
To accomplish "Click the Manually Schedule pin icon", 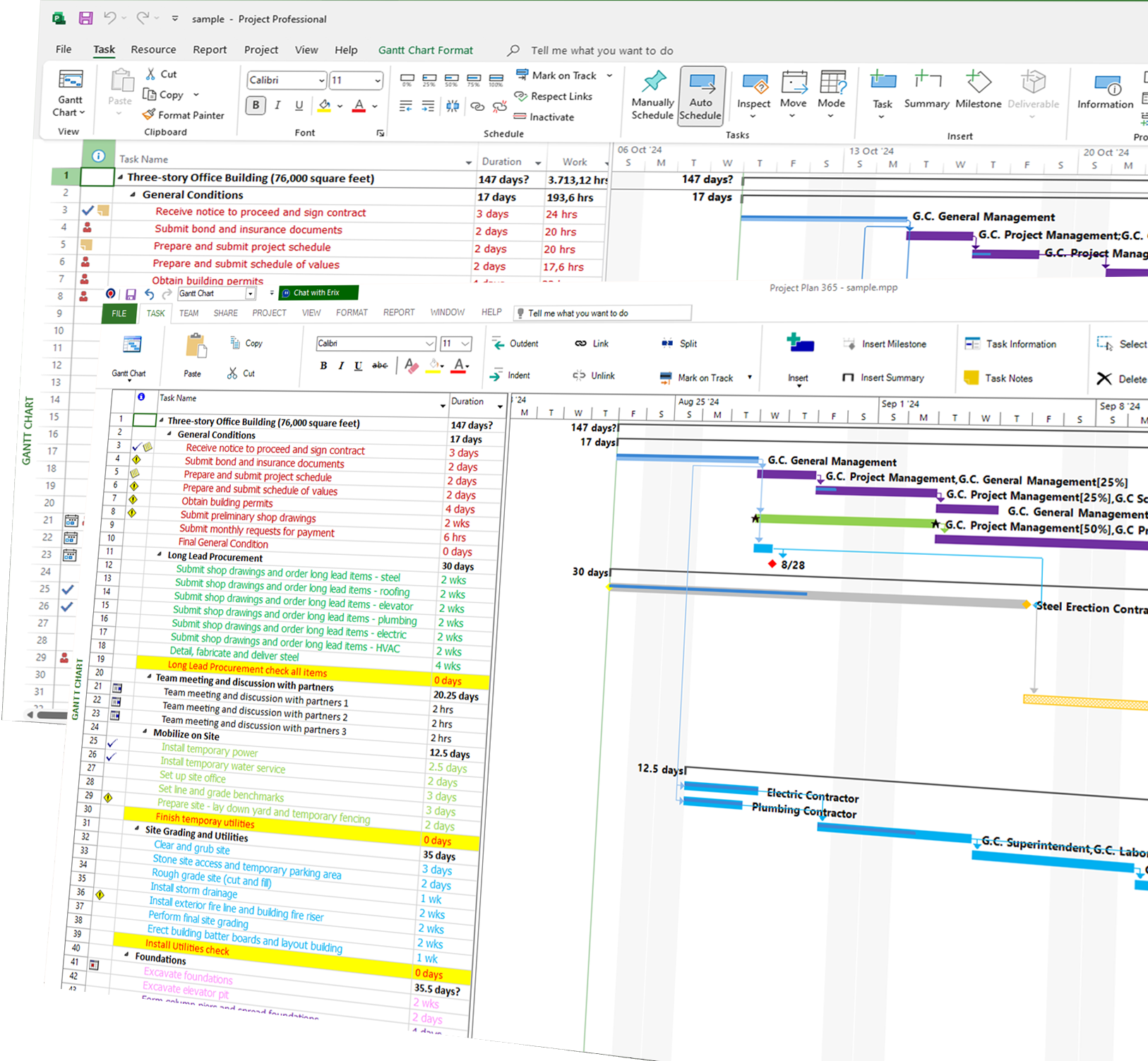I will point(652,83).
